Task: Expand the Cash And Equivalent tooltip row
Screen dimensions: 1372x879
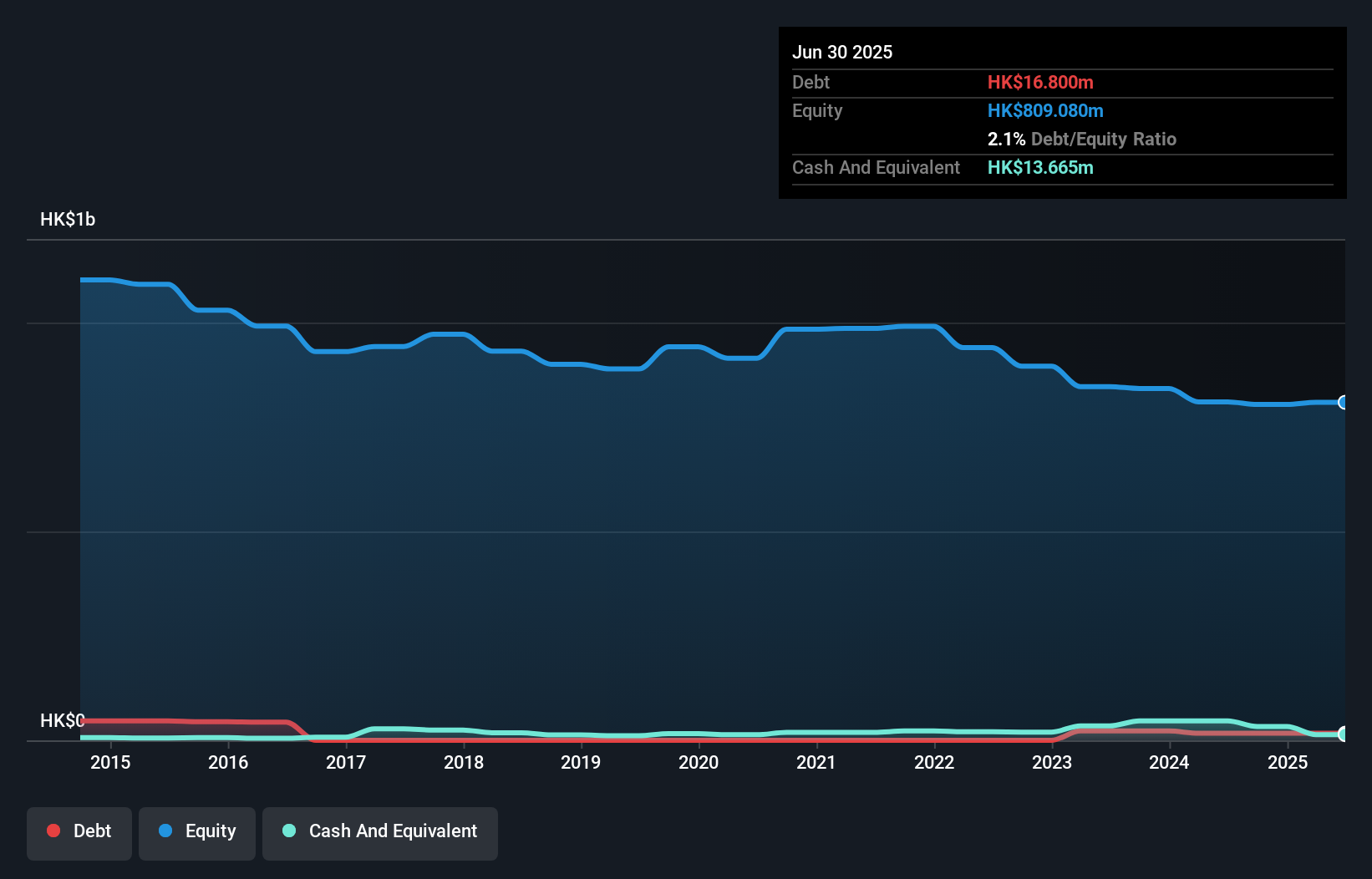Action: tap(876, 167)
